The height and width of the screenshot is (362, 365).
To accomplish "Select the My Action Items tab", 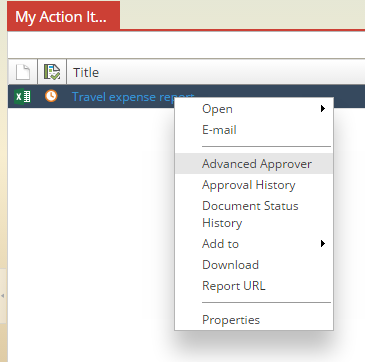I will 63,16.
